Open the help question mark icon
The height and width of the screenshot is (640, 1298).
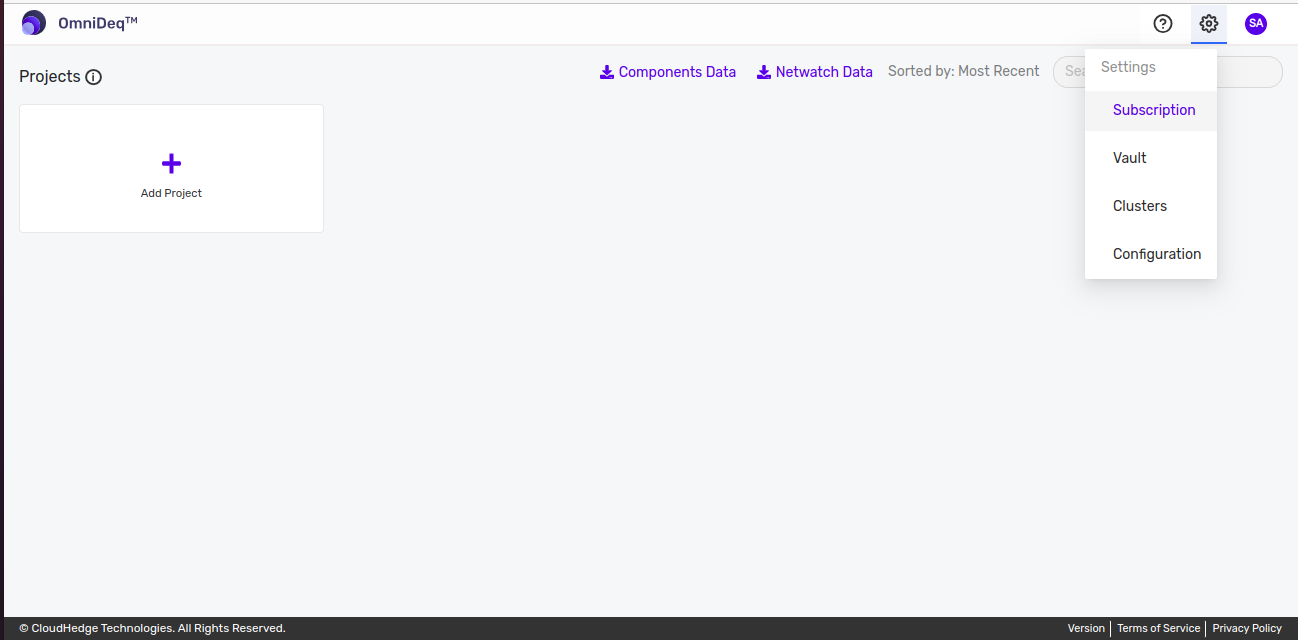[1162, 23]
